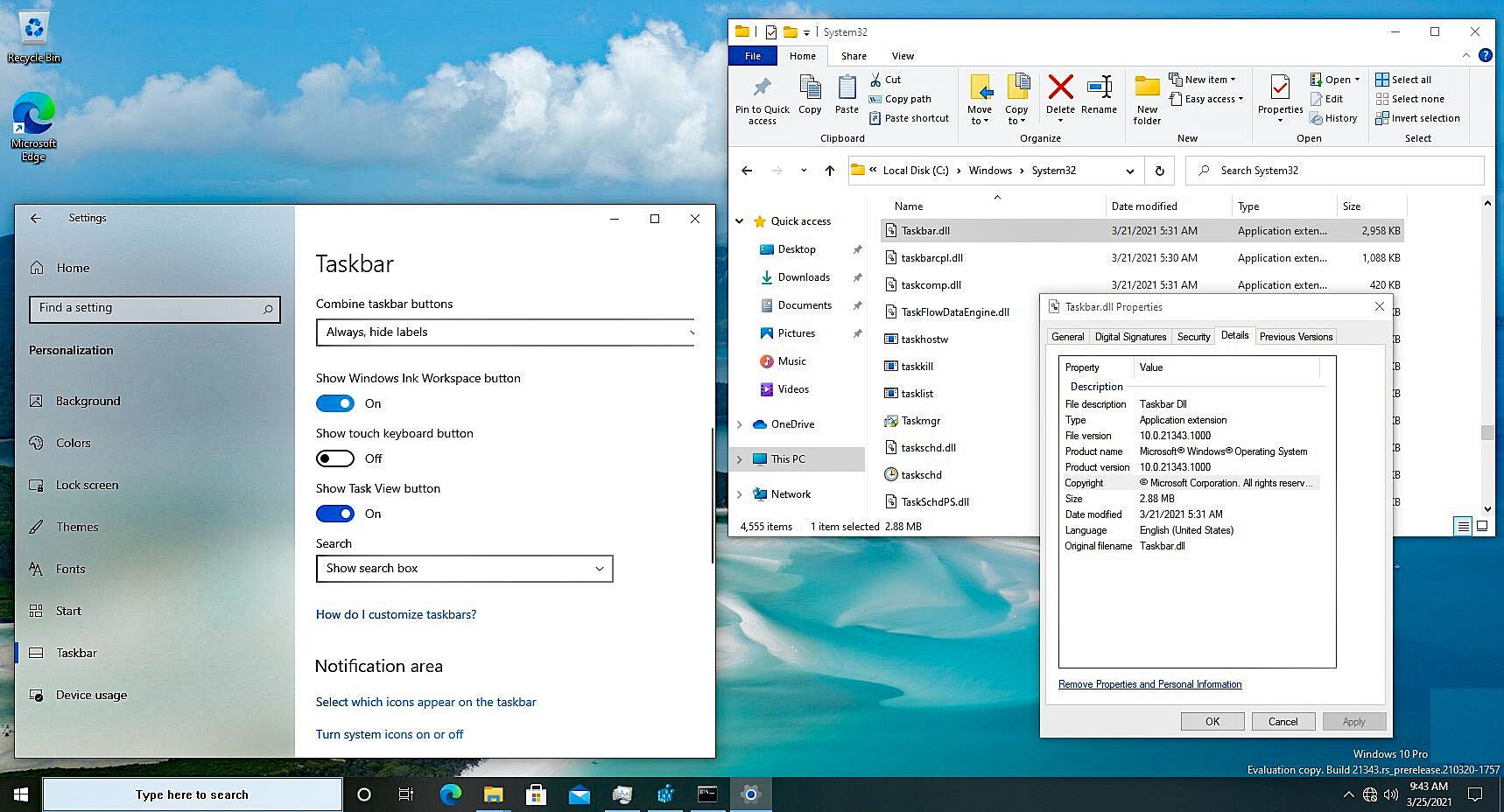
Task: Click Remove Properties and Personal Information link
Action: pyautogui.click(x=1149, y=684)
